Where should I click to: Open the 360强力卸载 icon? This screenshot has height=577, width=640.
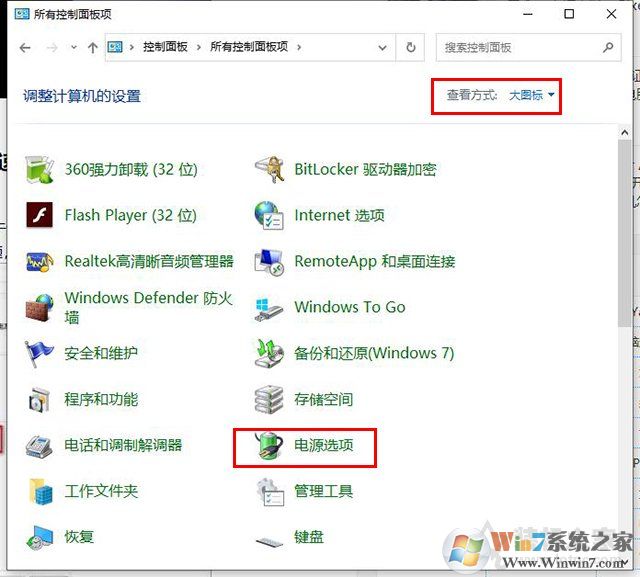[40, 170]
